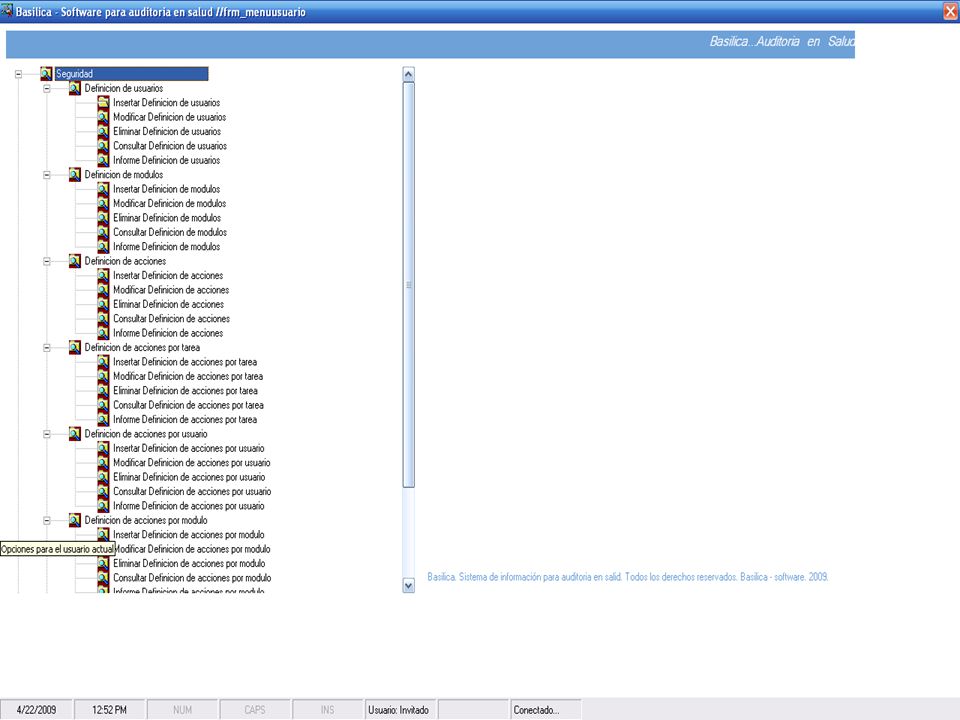
Task: Click the Basilica copyright footer text
Action: point(628,577)
